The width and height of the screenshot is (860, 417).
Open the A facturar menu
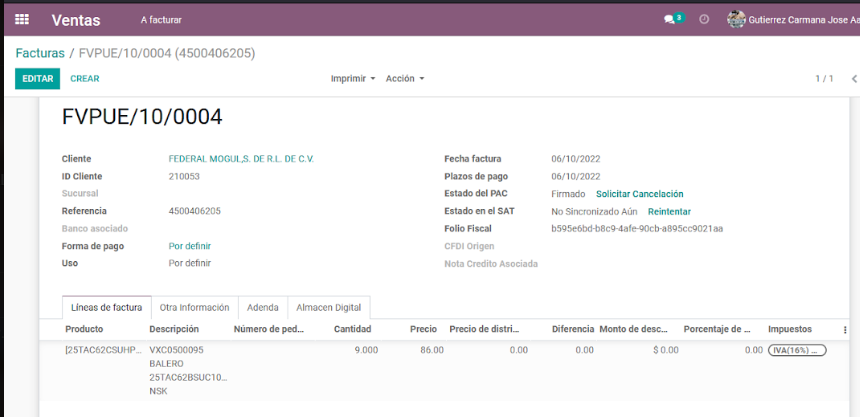coord(161,19)
